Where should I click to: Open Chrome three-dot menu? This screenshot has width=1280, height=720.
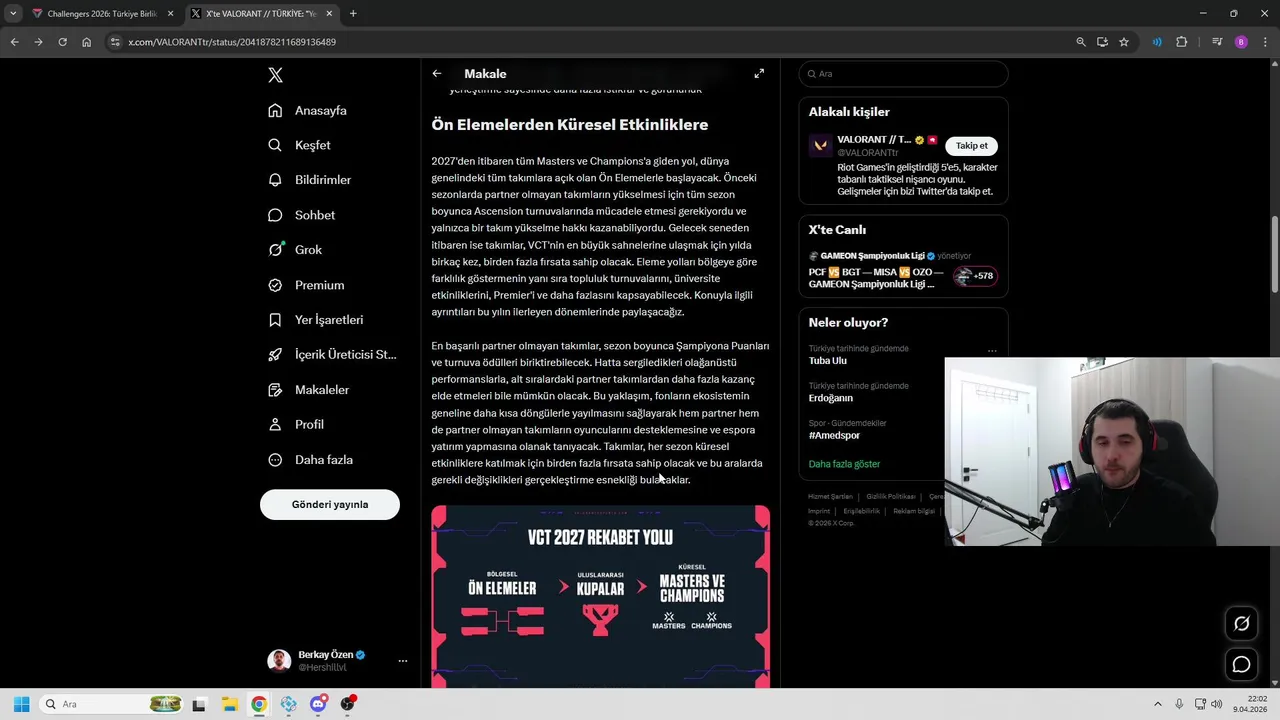click(x=1264, y=42)
